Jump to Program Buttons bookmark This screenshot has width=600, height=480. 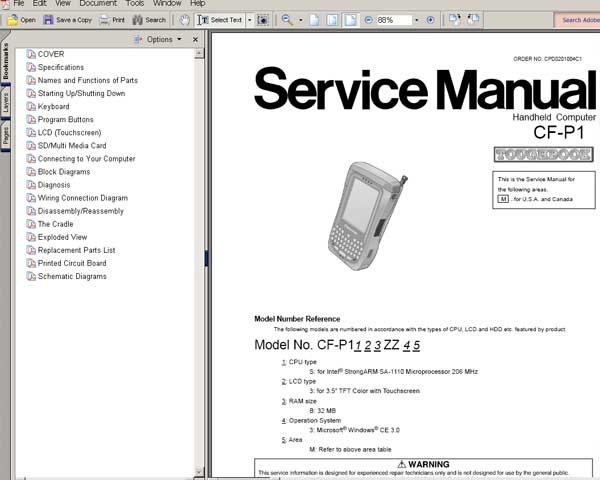(65, 119)
